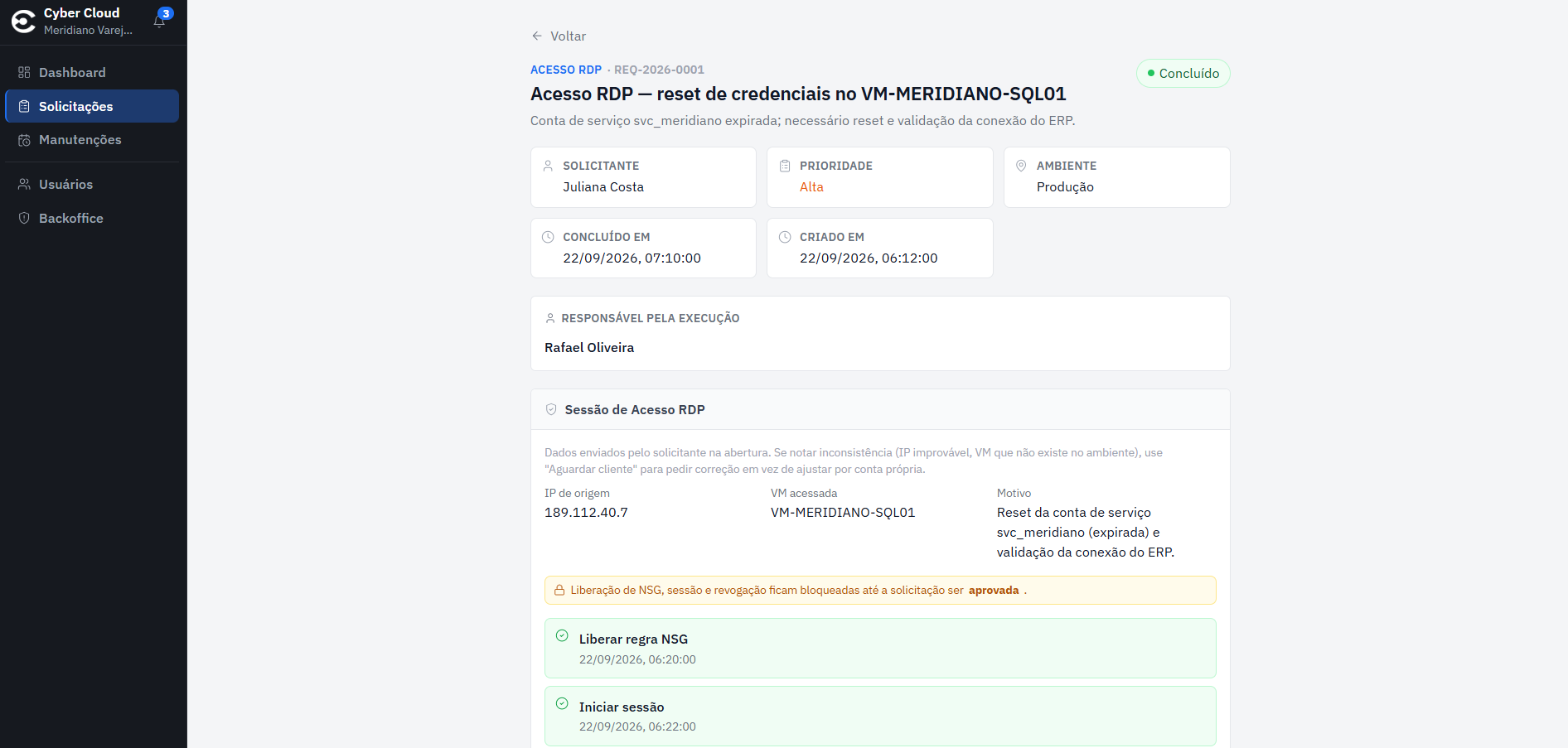The image size is (1568, 748).
Task: Click executor name Rafael Oliveira
Action: 589,348
